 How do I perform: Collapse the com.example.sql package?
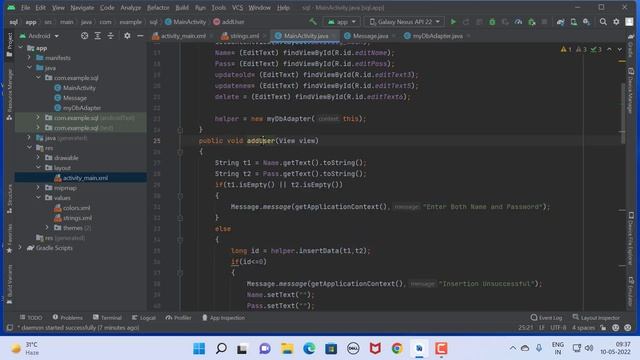pyautogui.click(x=38, y=78)
